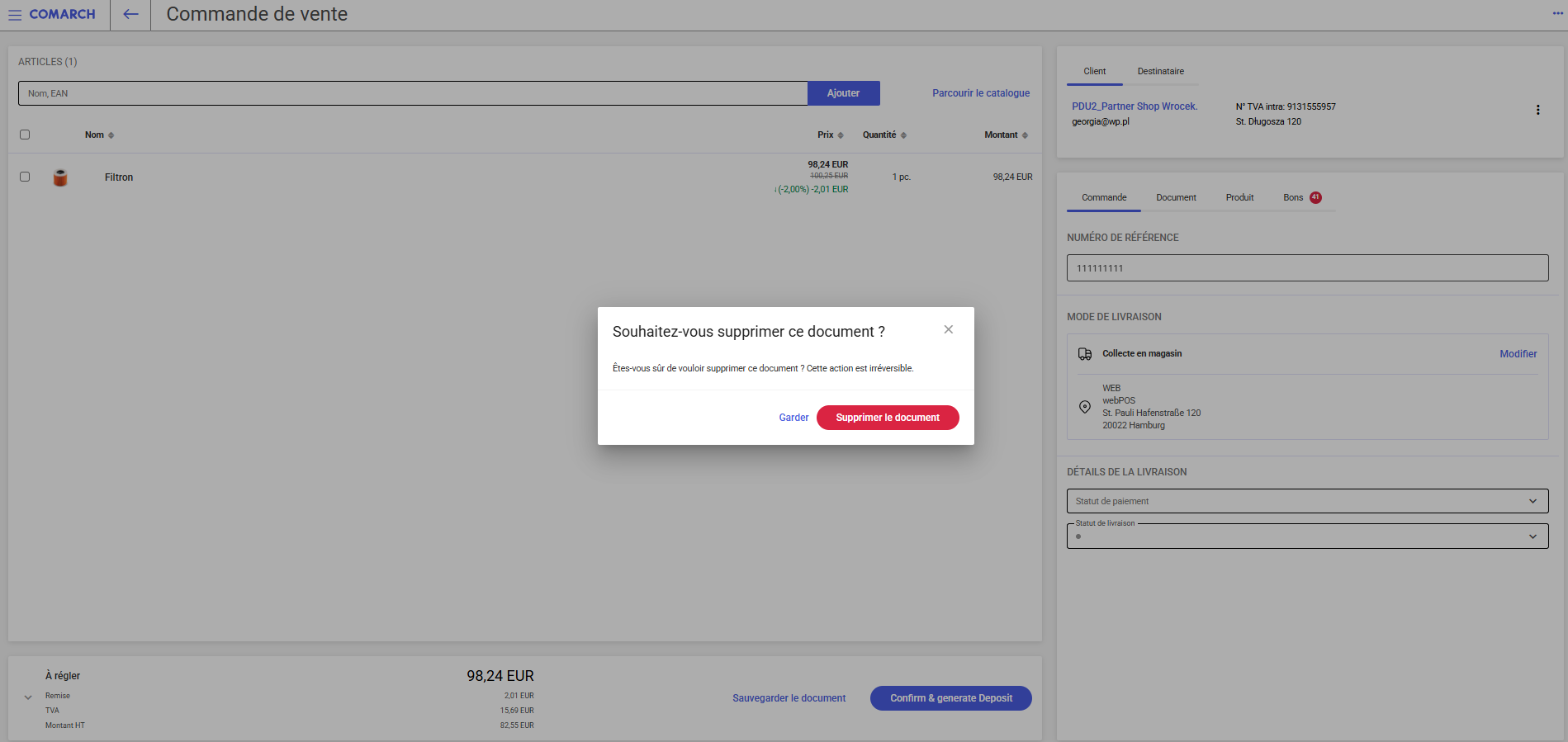Image resolution: width=1568 pixels, height=742 pixels.
Task: Close the delete confirmation dialog
Action: click(x=948, y=329)
